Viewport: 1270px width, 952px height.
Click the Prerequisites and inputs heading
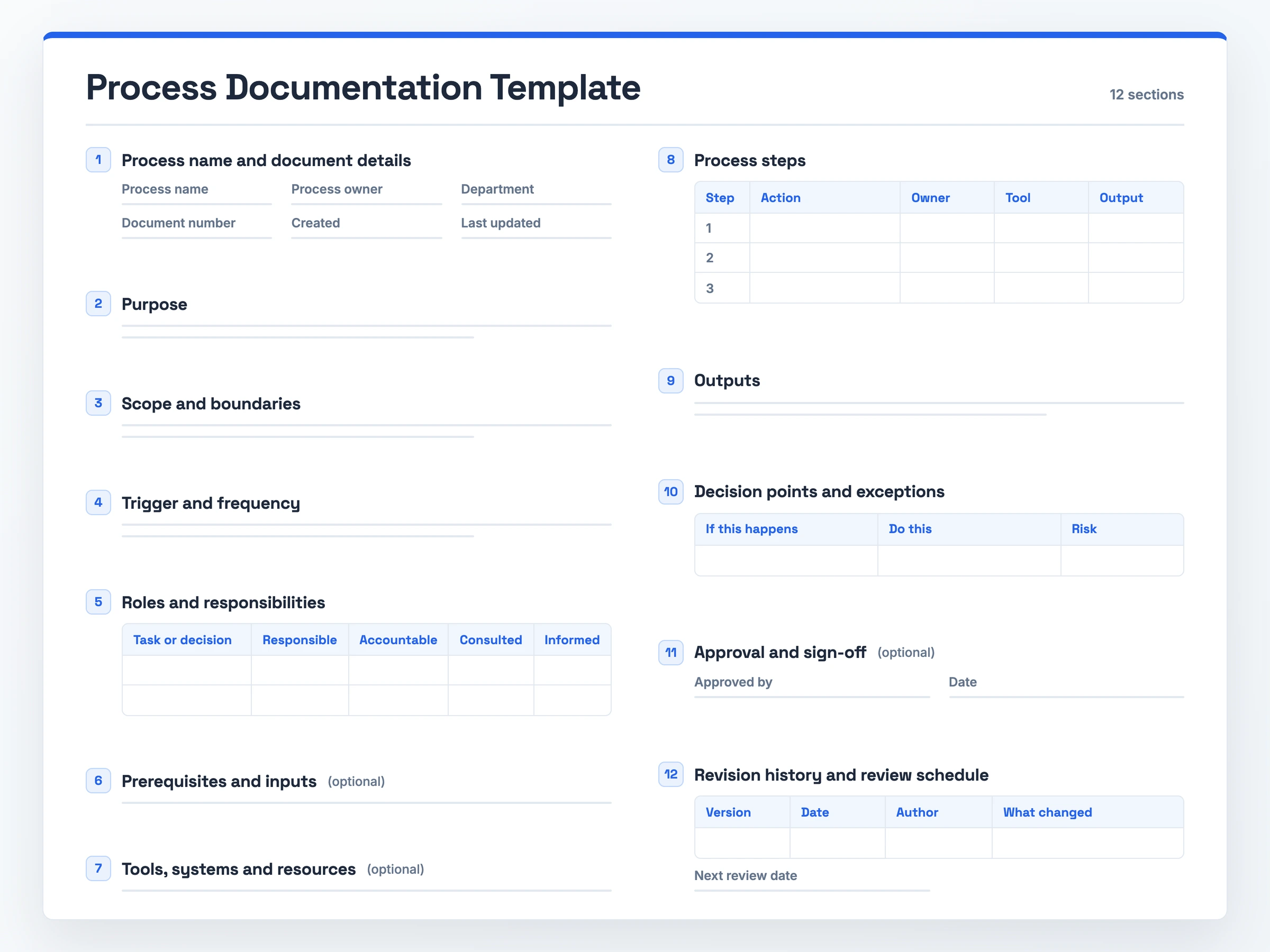(x=219, y=782)
